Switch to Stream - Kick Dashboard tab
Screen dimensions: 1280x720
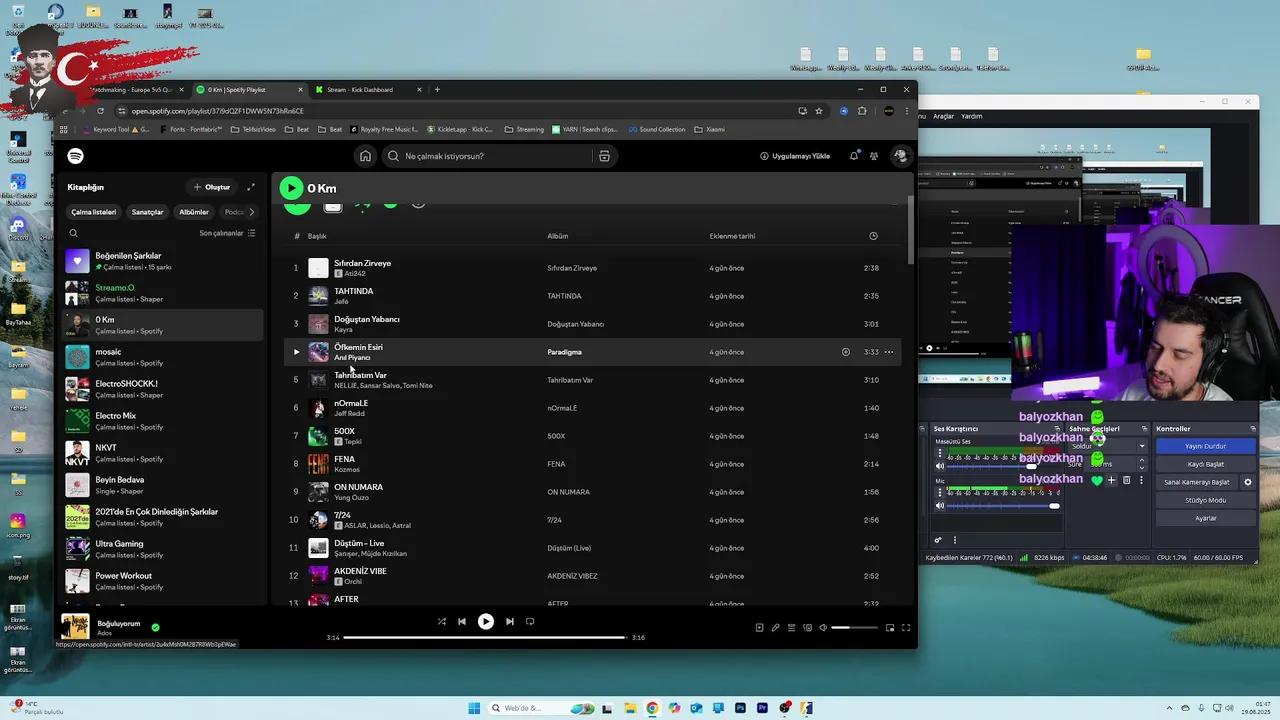pyautogui.click(x=368, y=90)
